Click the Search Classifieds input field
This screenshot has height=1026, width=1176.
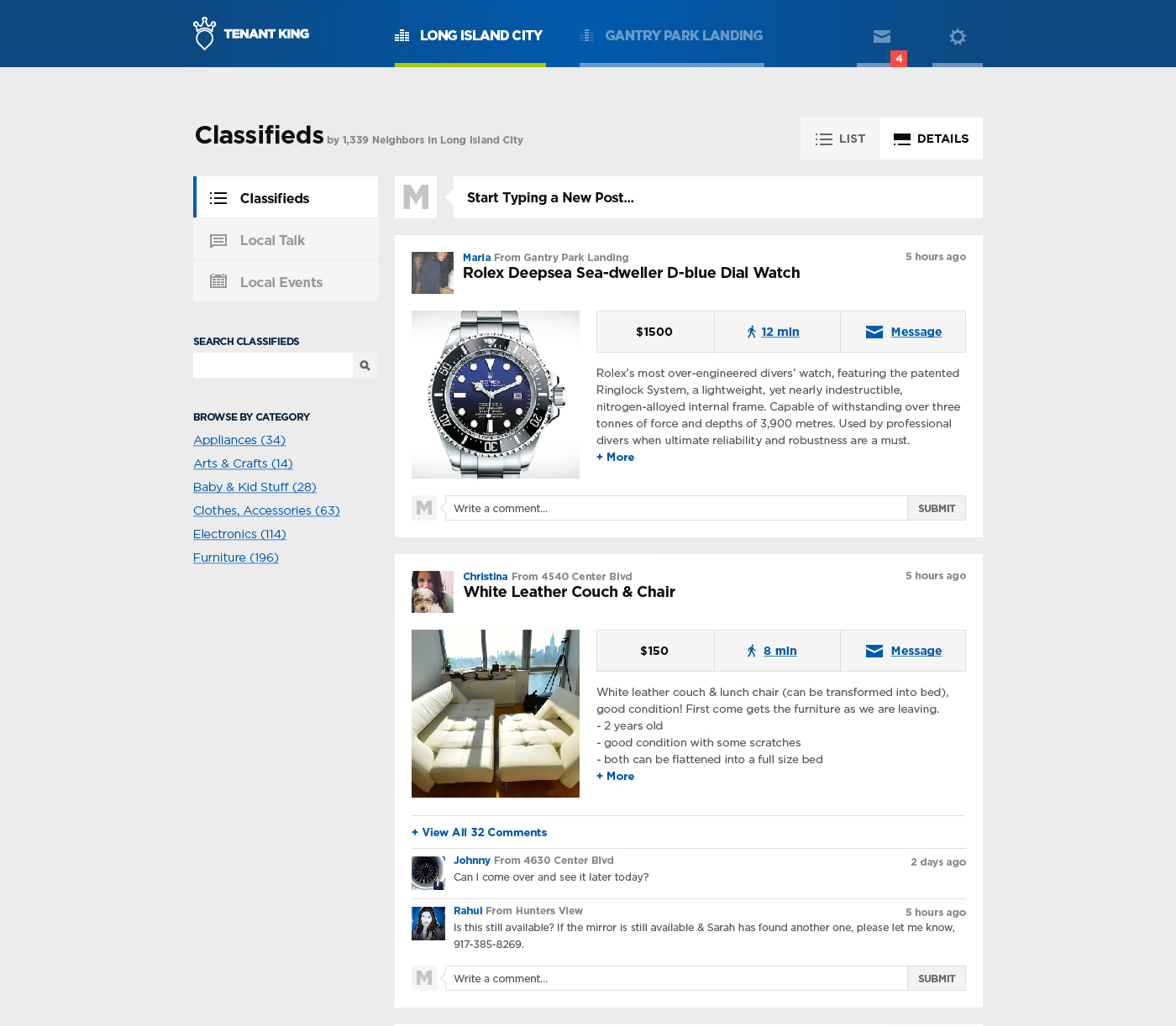tap(273, 365)
